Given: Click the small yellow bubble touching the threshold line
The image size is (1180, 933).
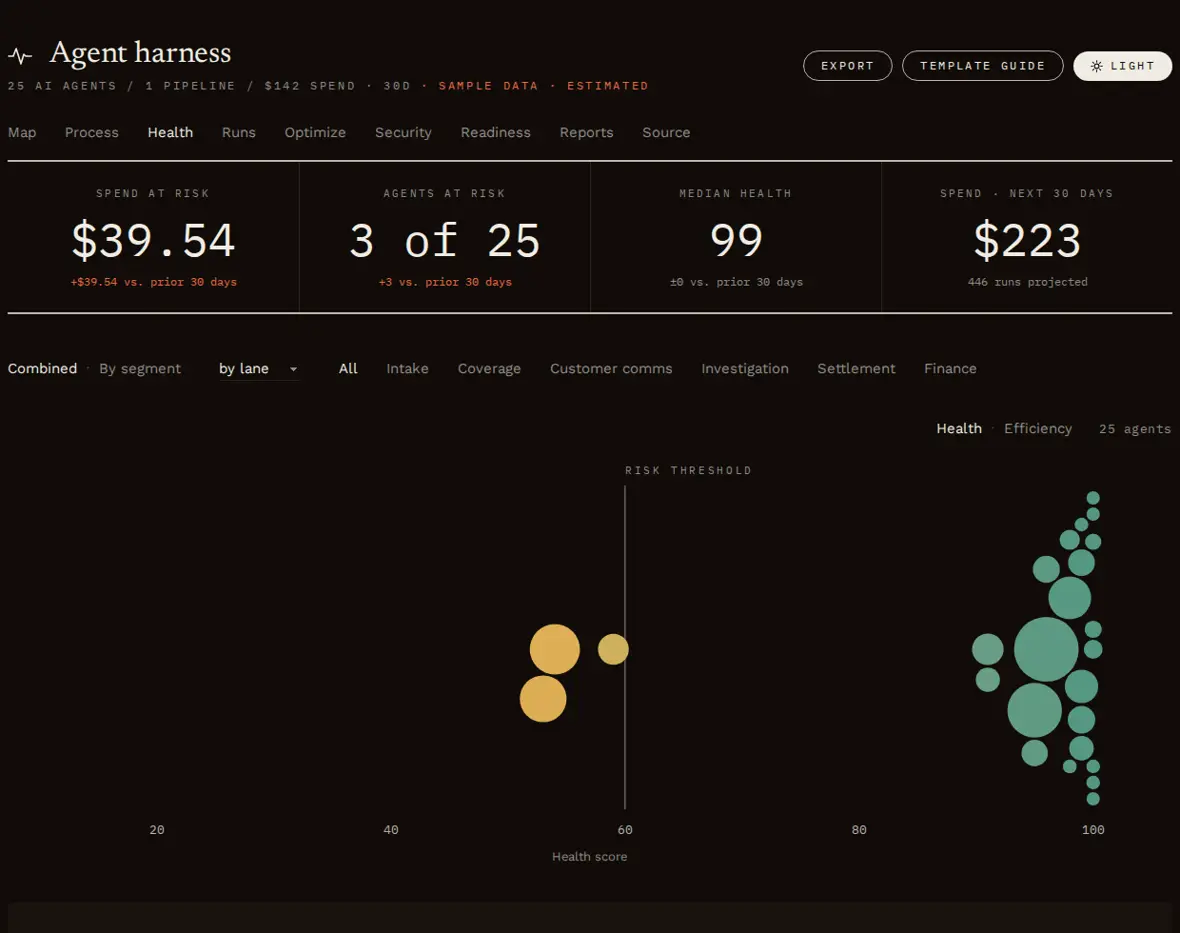Looking at the screenshot, I should point(613,649).
